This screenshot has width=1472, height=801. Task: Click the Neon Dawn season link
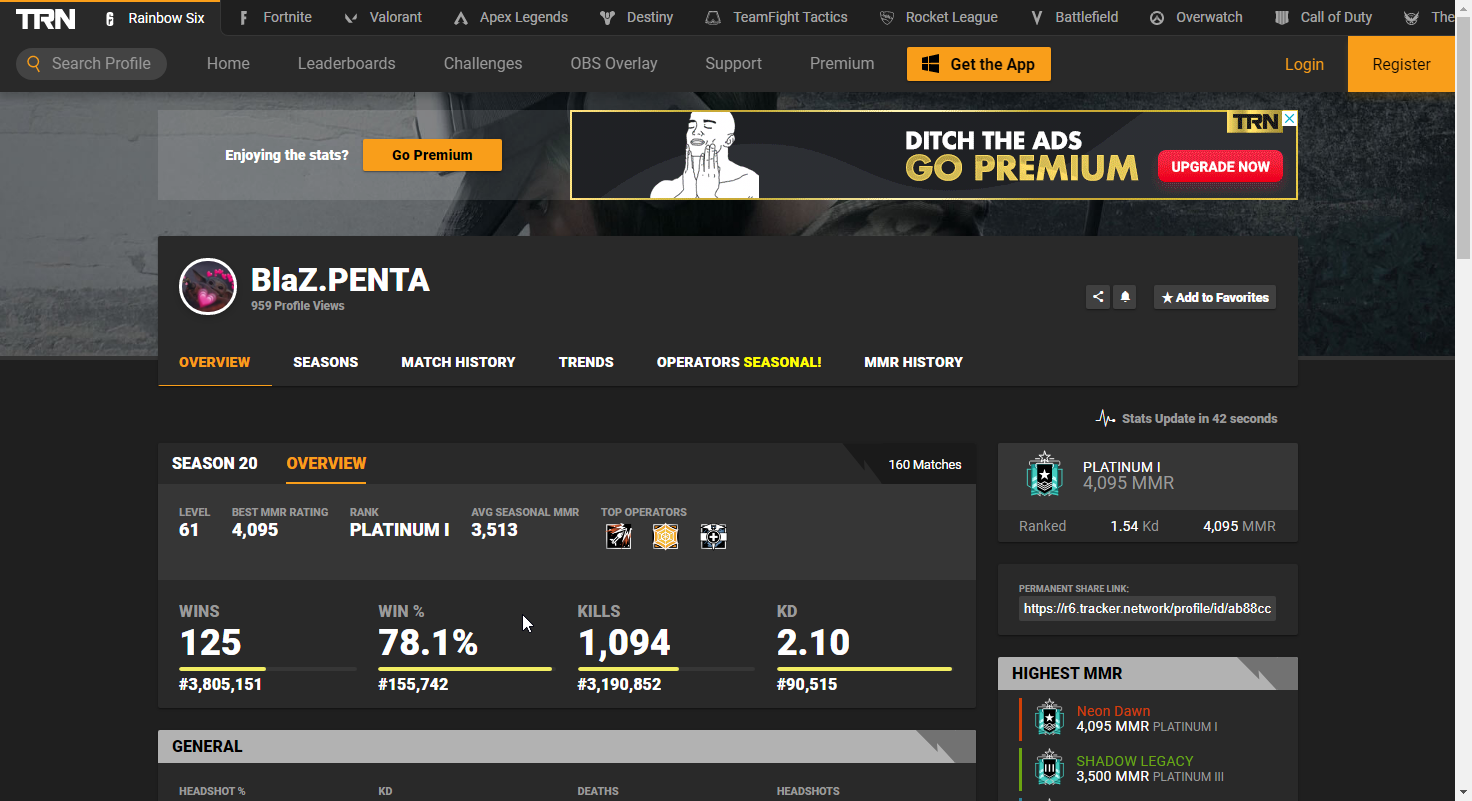pyautogui.click(x=1113, y=711)
